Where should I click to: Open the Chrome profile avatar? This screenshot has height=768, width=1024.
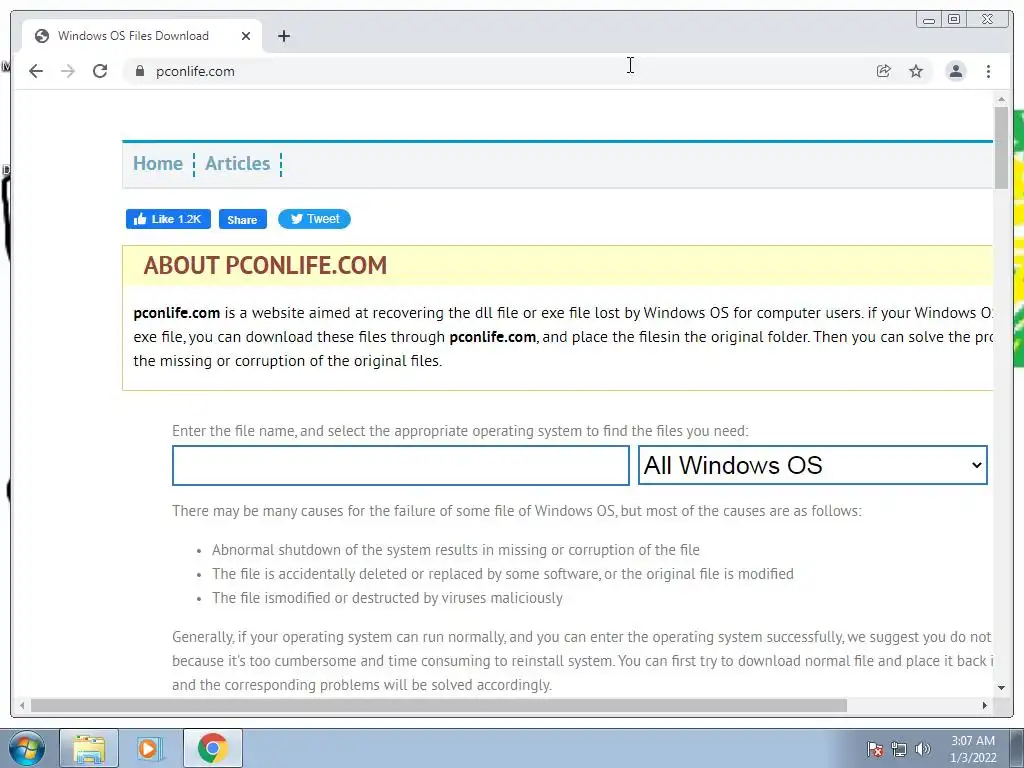[955, 71]
